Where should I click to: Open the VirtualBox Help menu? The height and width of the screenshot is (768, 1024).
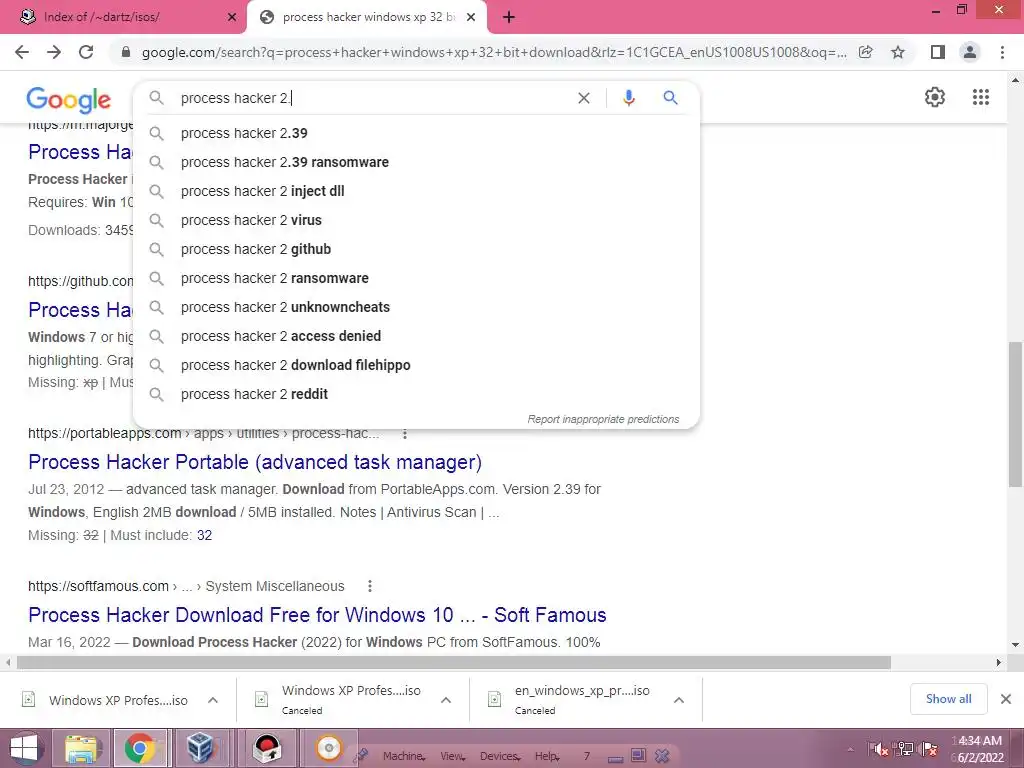click(x=547, y=756)
